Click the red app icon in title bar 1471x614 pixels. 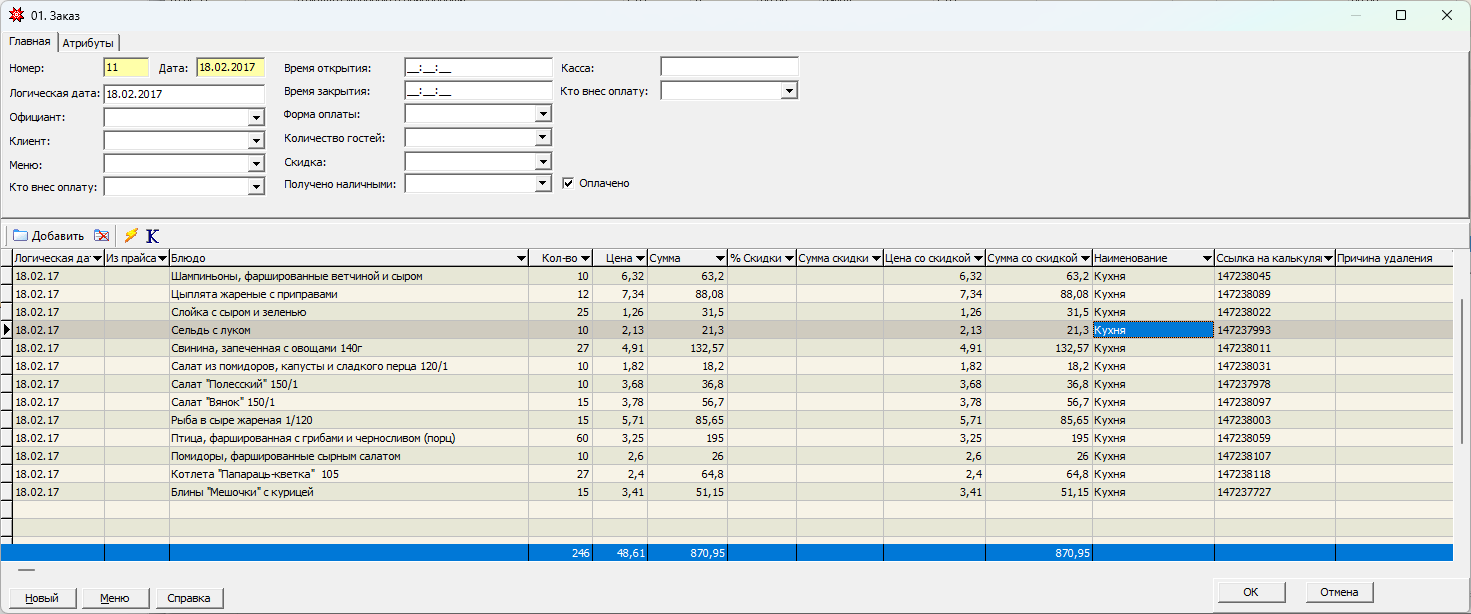[16, 15]
